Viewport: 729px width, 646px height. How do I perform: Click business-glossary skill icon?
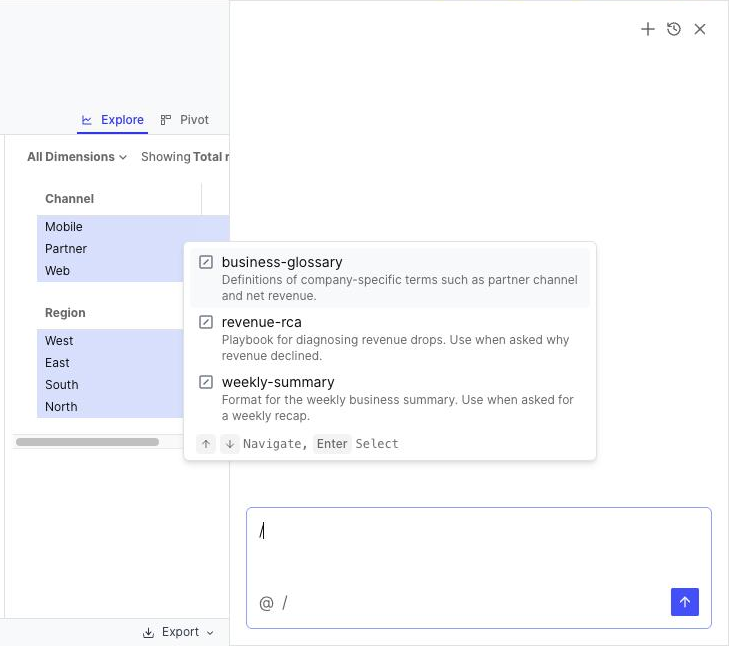[206, 262]
